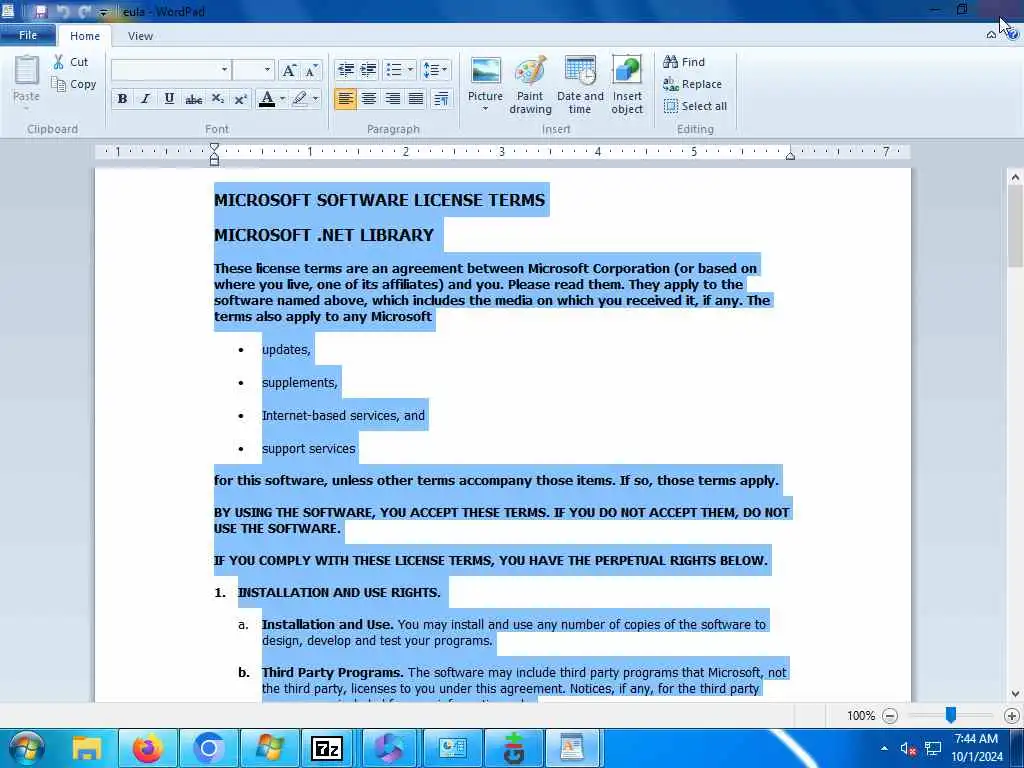Image resolution: width=1024 pixels, height=768 pixels.
Task: Switch to the View tab
Action: (140, 36)
